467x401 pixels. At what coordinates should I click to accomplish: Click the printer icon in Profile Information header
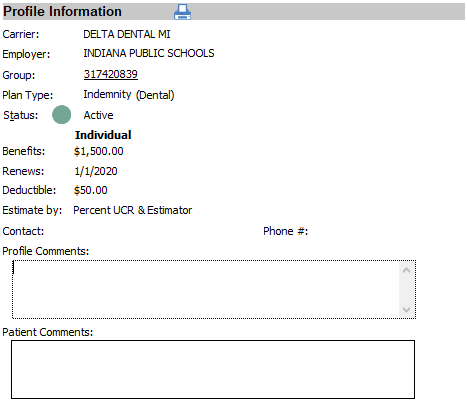coord(182,12)
